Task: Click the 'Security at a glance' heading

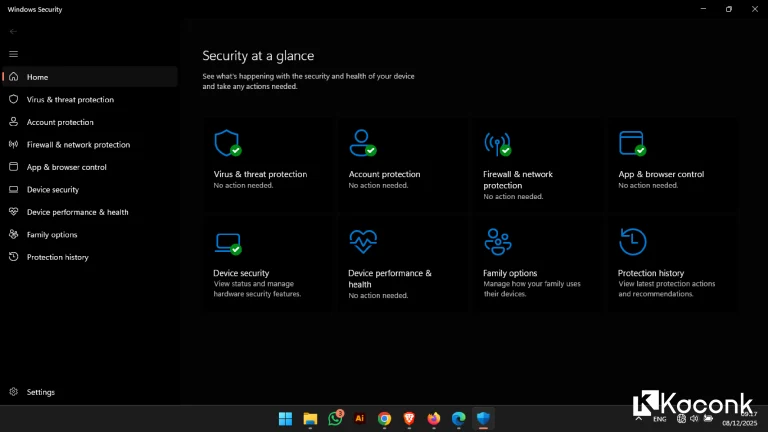Action: pos(258,56)
